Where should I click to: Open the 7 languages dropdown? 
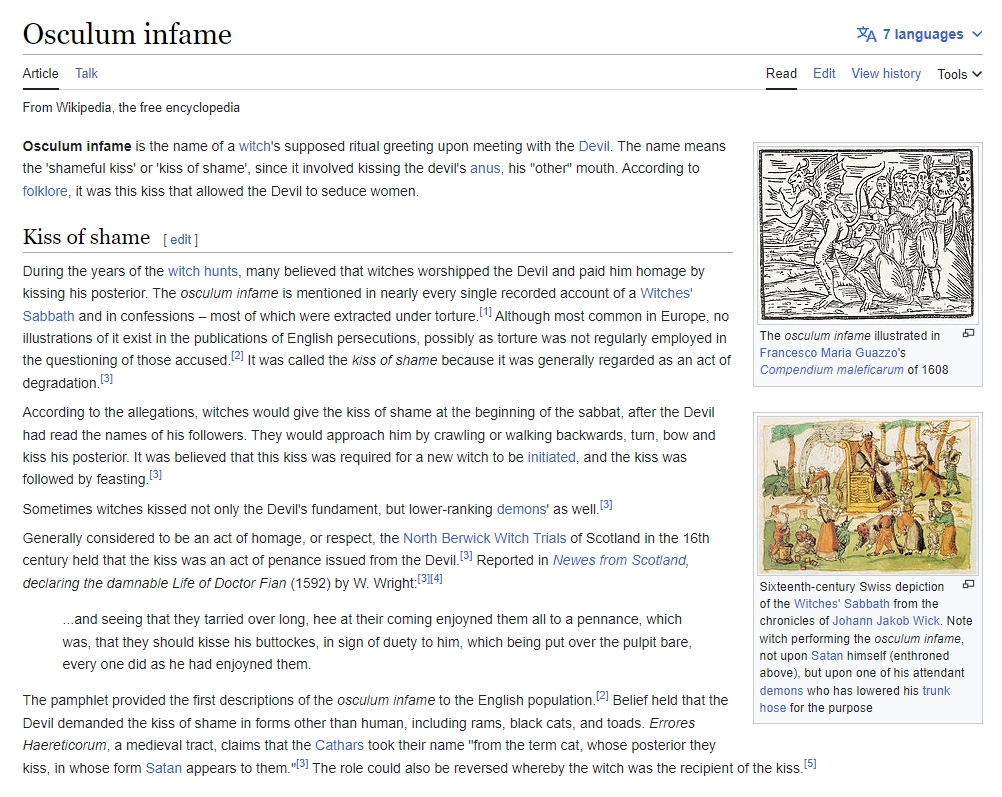919,34
